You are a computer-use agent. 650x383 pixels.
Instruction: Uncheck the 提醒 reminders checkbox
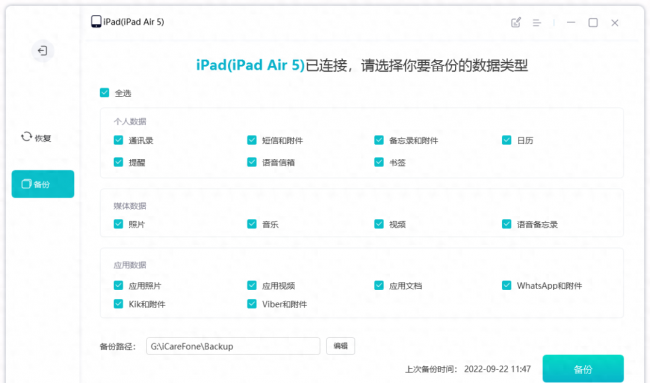[x=119, y=162]
